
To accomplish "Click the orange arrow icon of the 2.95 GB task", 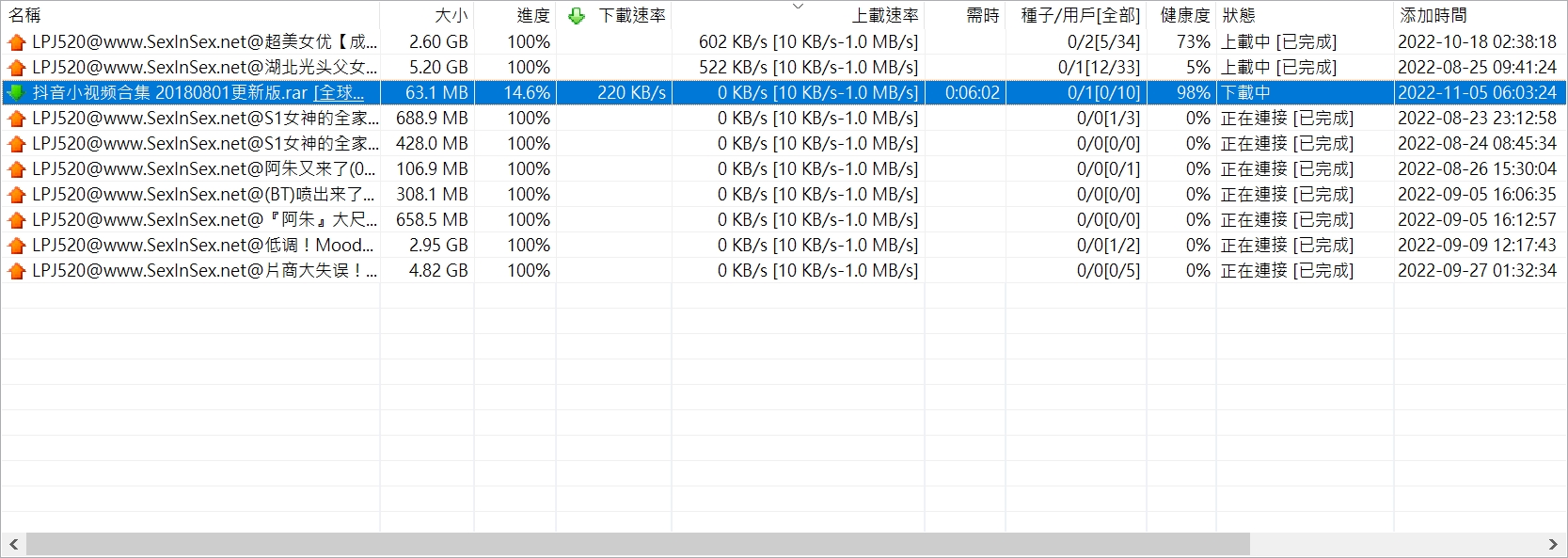I will pos(16,246).
